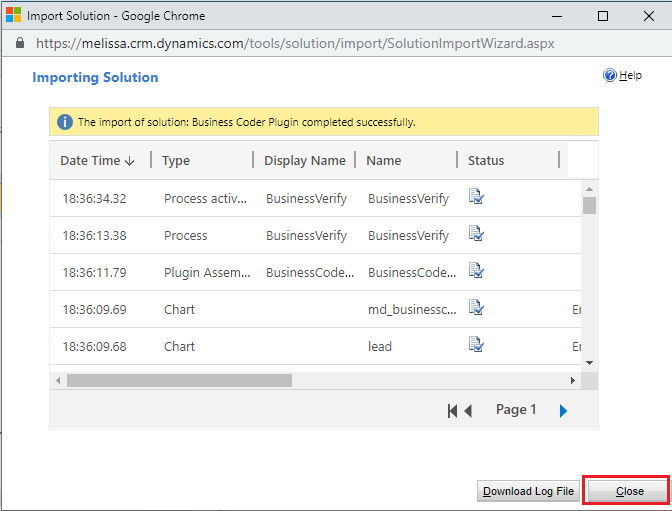Sort by Date Time column header
The width and height of the screenshot is (672, 511).
[x=97, y=160]
